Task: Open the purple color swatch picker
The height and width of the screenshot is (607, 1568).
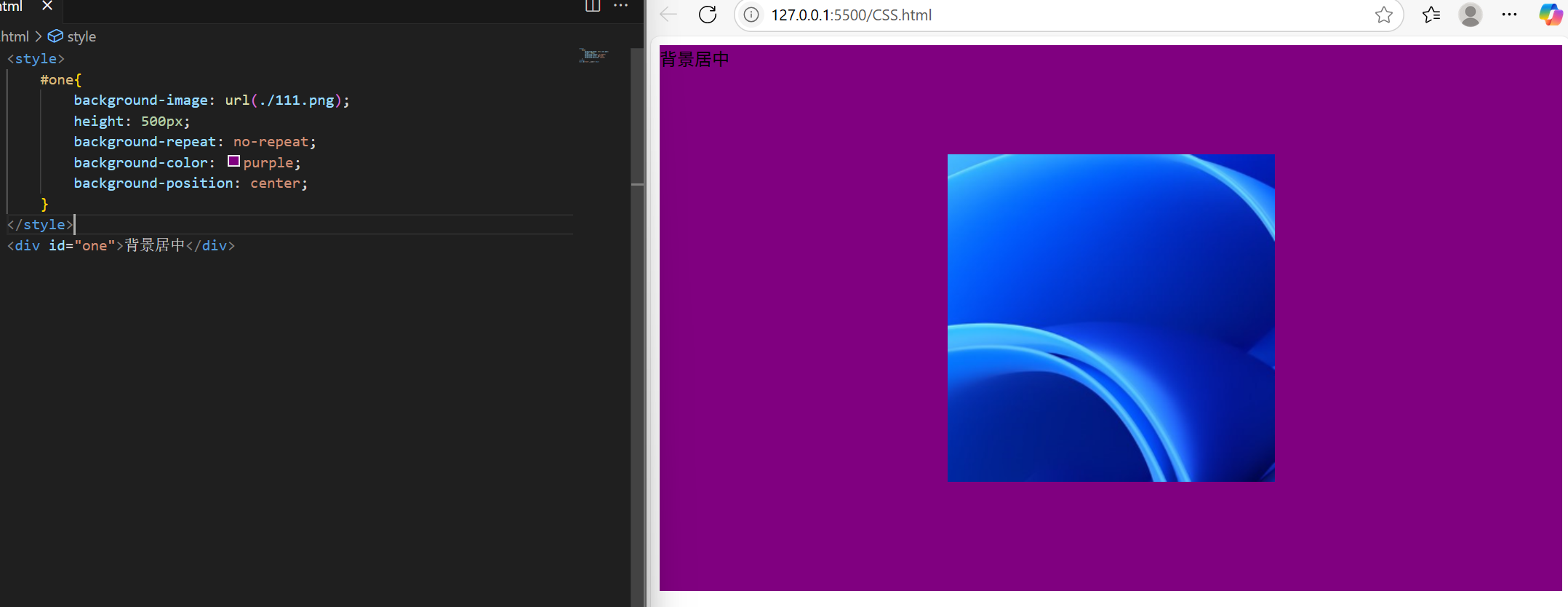Action: click(x=233, y=162)
